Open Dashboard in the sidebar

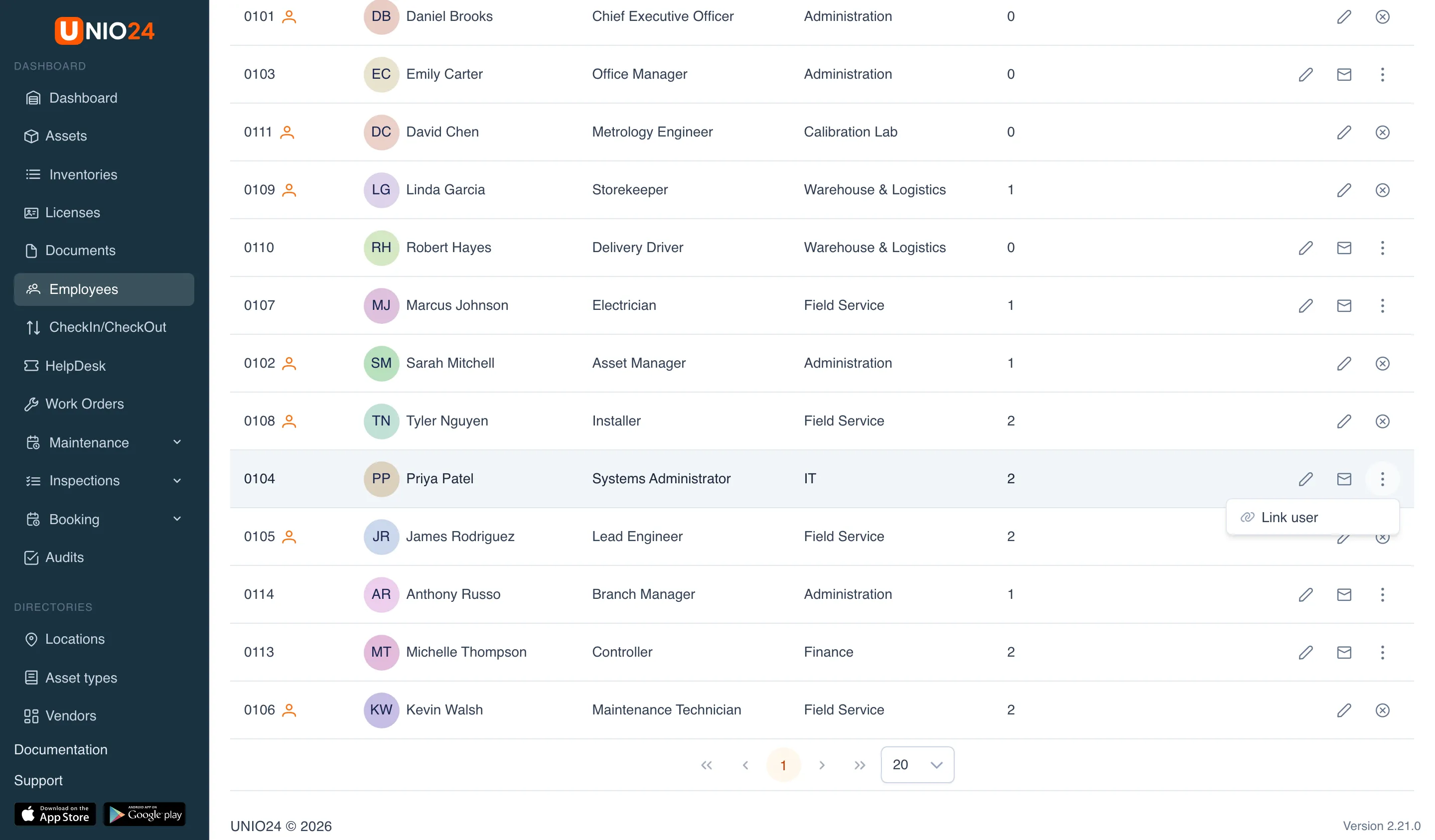(104, 98)
